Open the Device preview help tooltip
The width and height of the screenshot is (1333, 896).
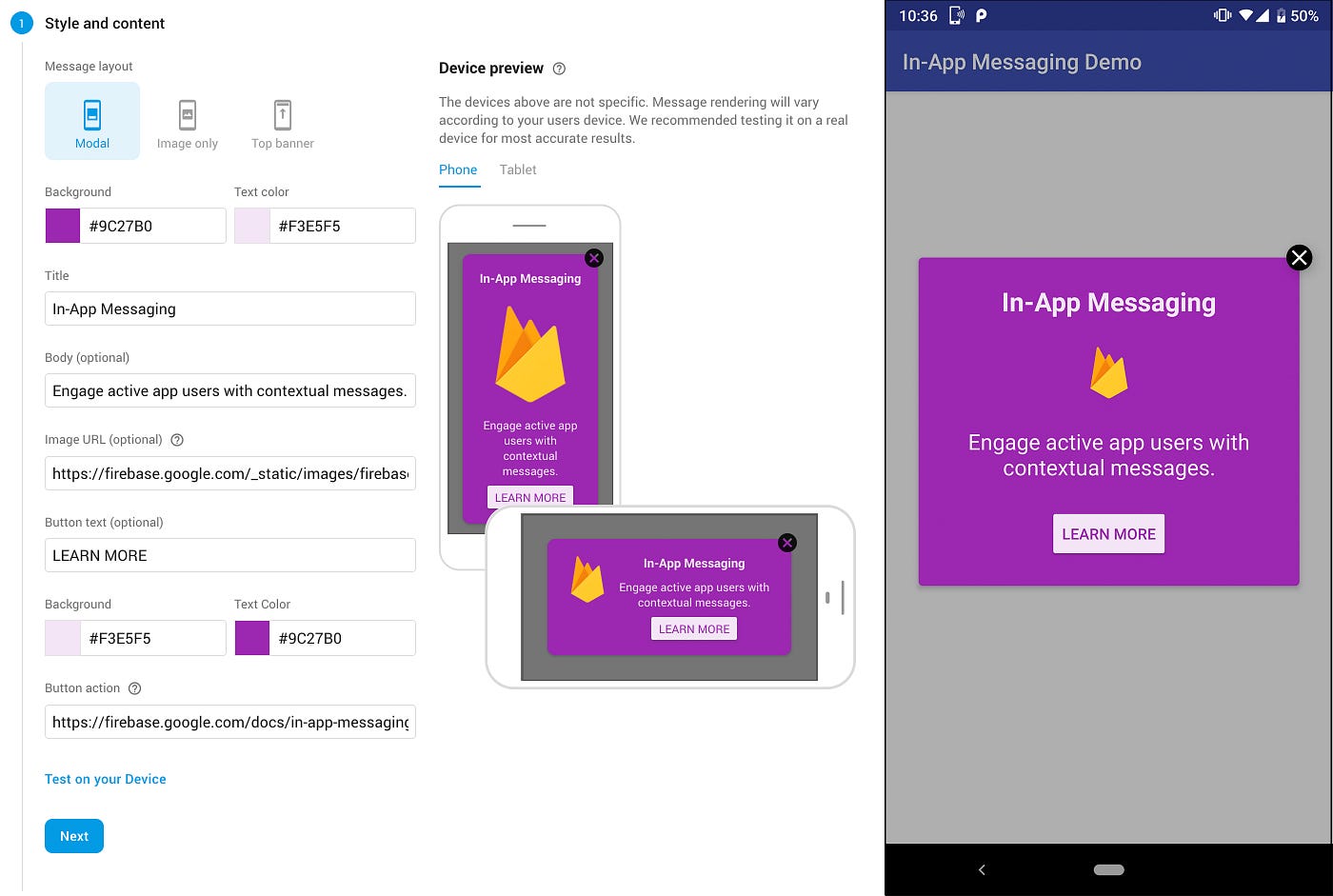[x=559, y=68]
